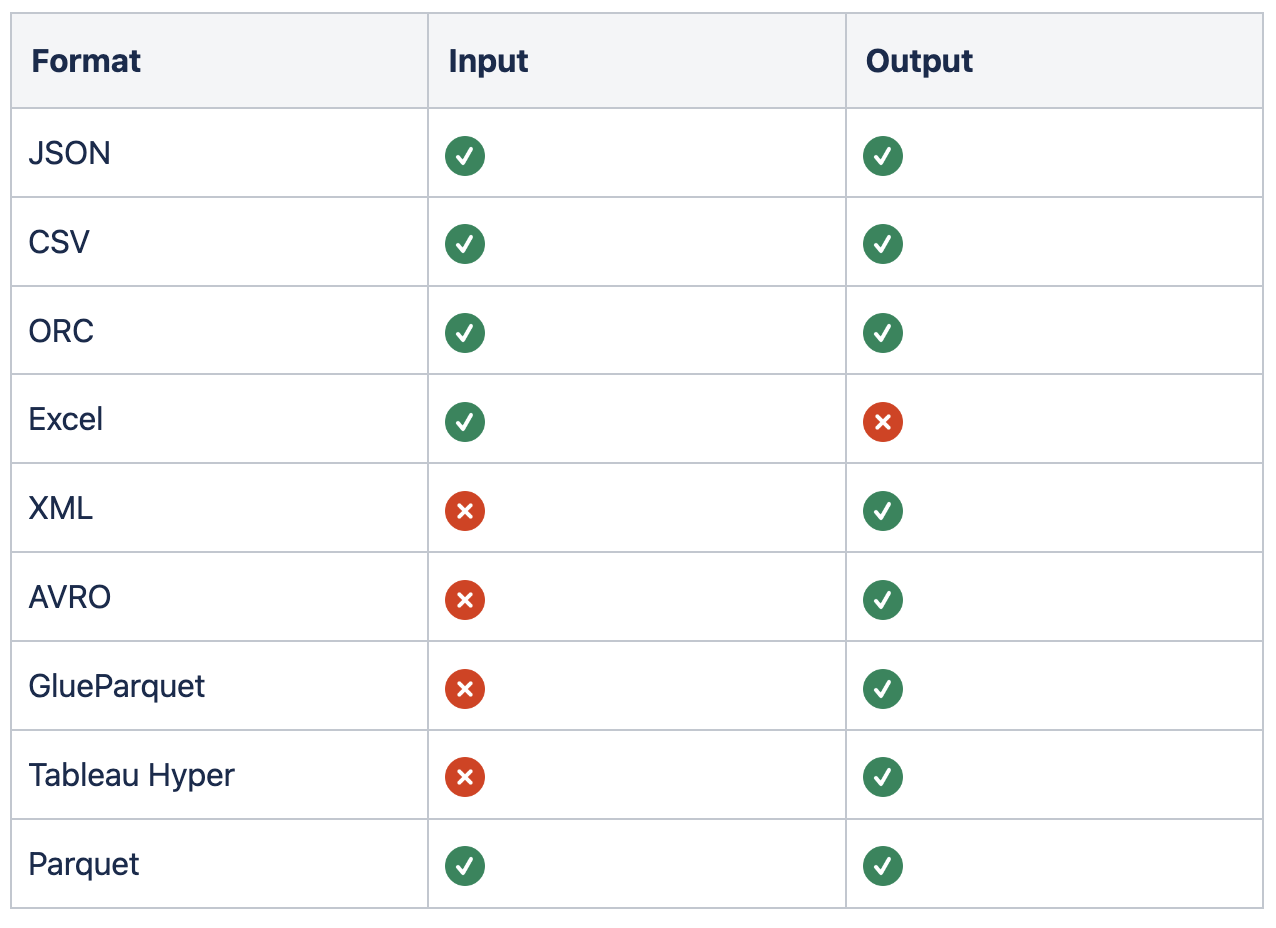1276x928 pixels.
Task: Click the green checkmark for Parquet Input
Action: point(465,866)
